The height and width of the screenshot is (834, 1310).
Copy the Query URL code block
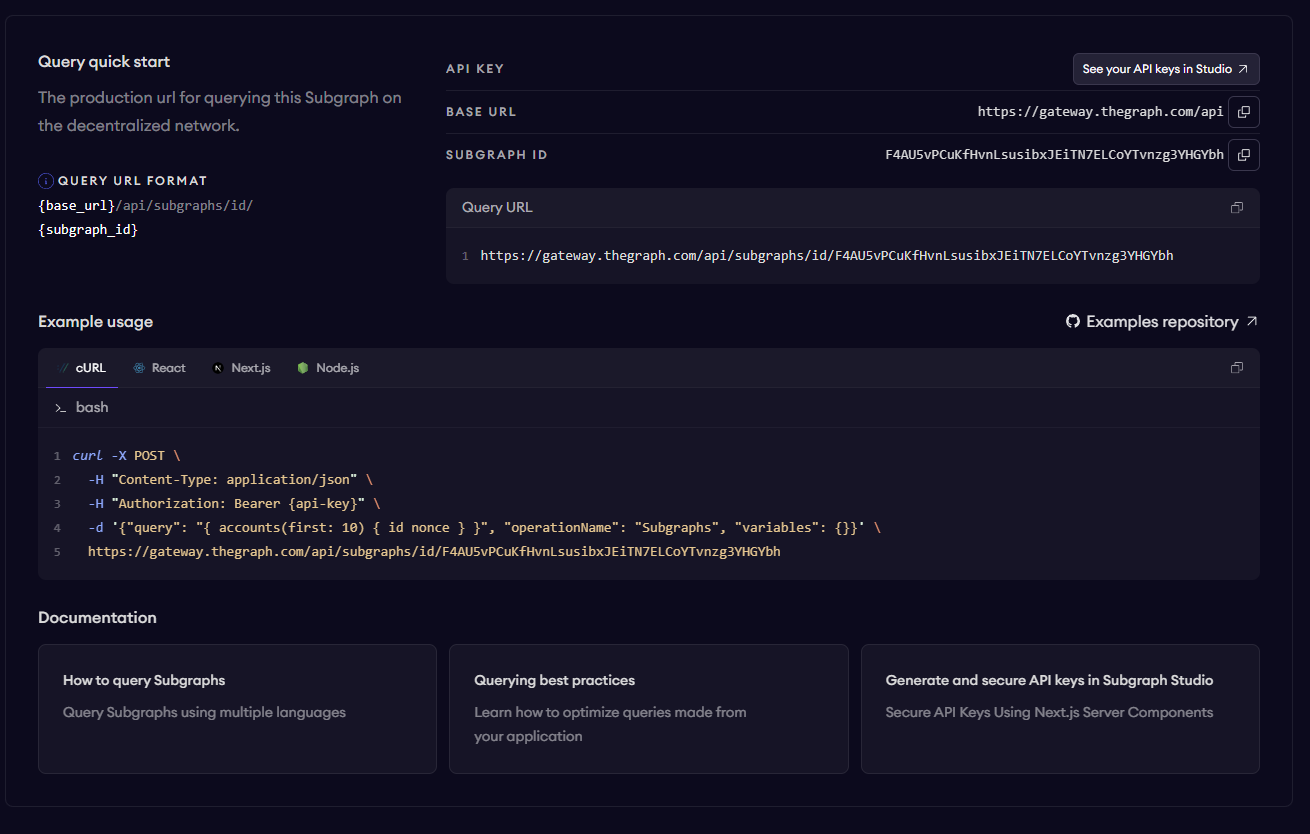[x=1237, y=208]
